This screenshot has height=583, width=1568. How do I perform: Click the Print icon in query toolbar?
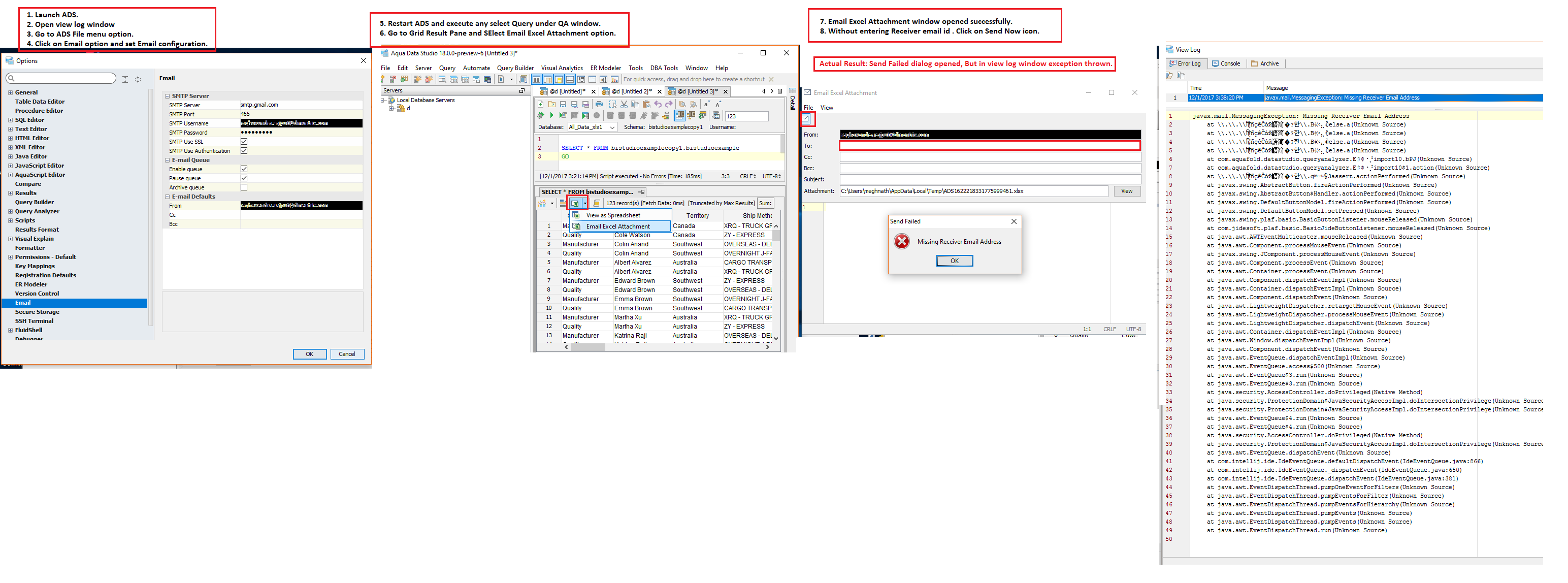[x=599, y=105]
